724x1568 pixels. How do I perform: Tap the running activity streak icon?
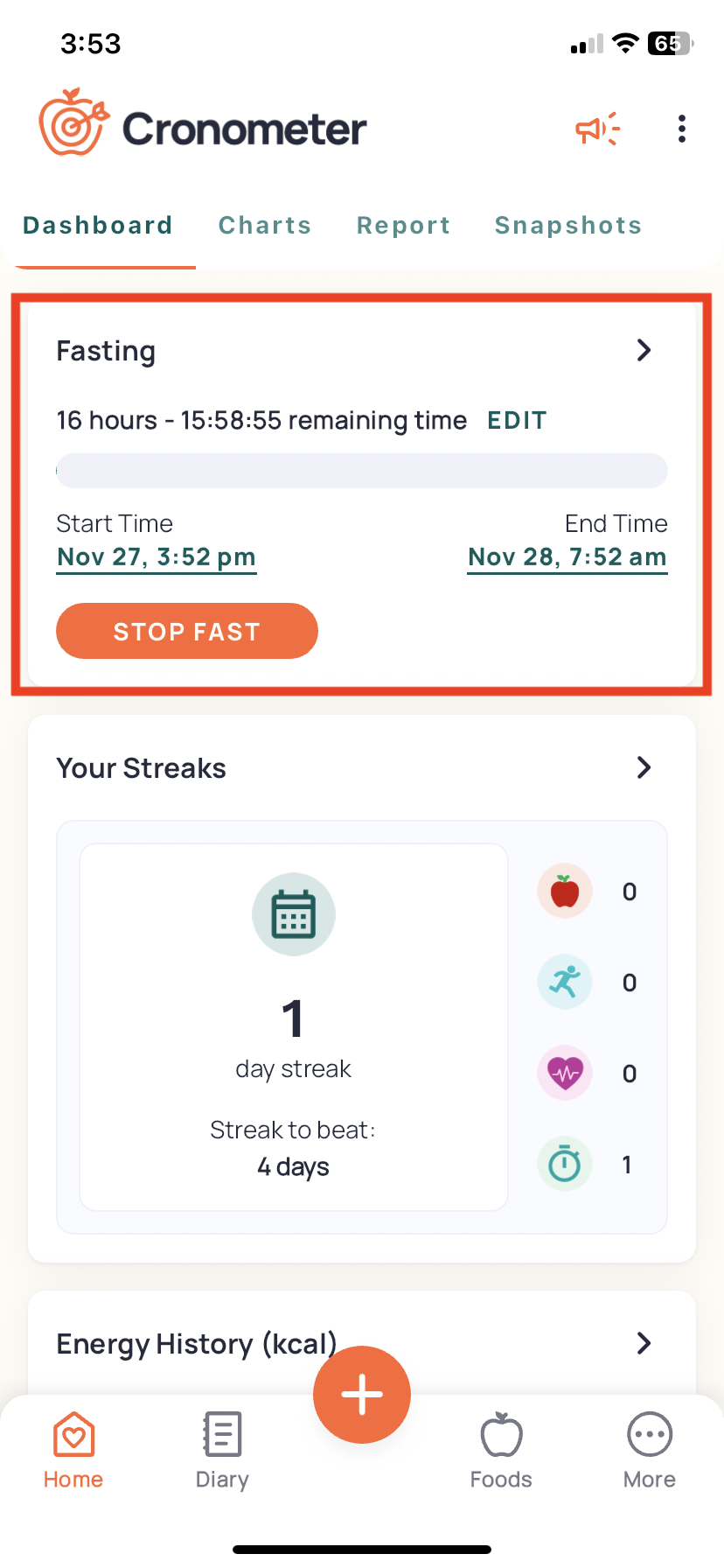[x=564, y=982]
